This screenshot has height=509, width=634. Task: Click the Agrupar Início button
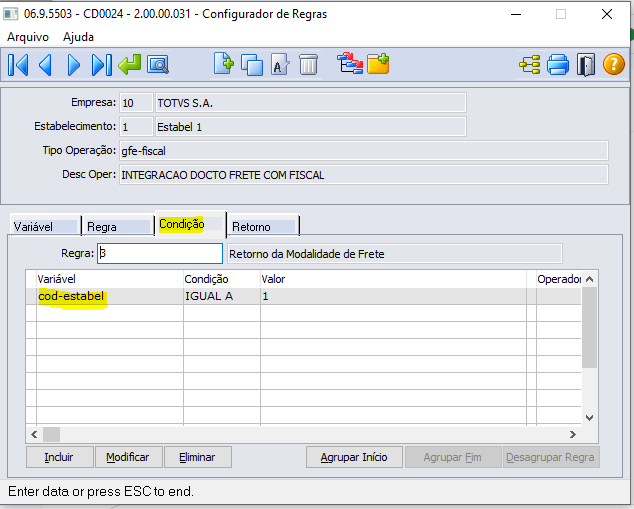(x=354, y=457)
